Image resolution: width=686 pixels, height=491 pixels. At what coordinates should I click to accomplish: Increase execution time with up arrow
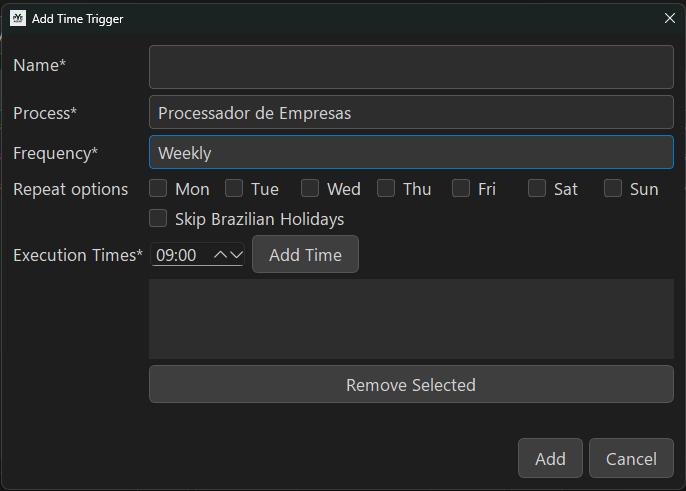pos(221,255)
